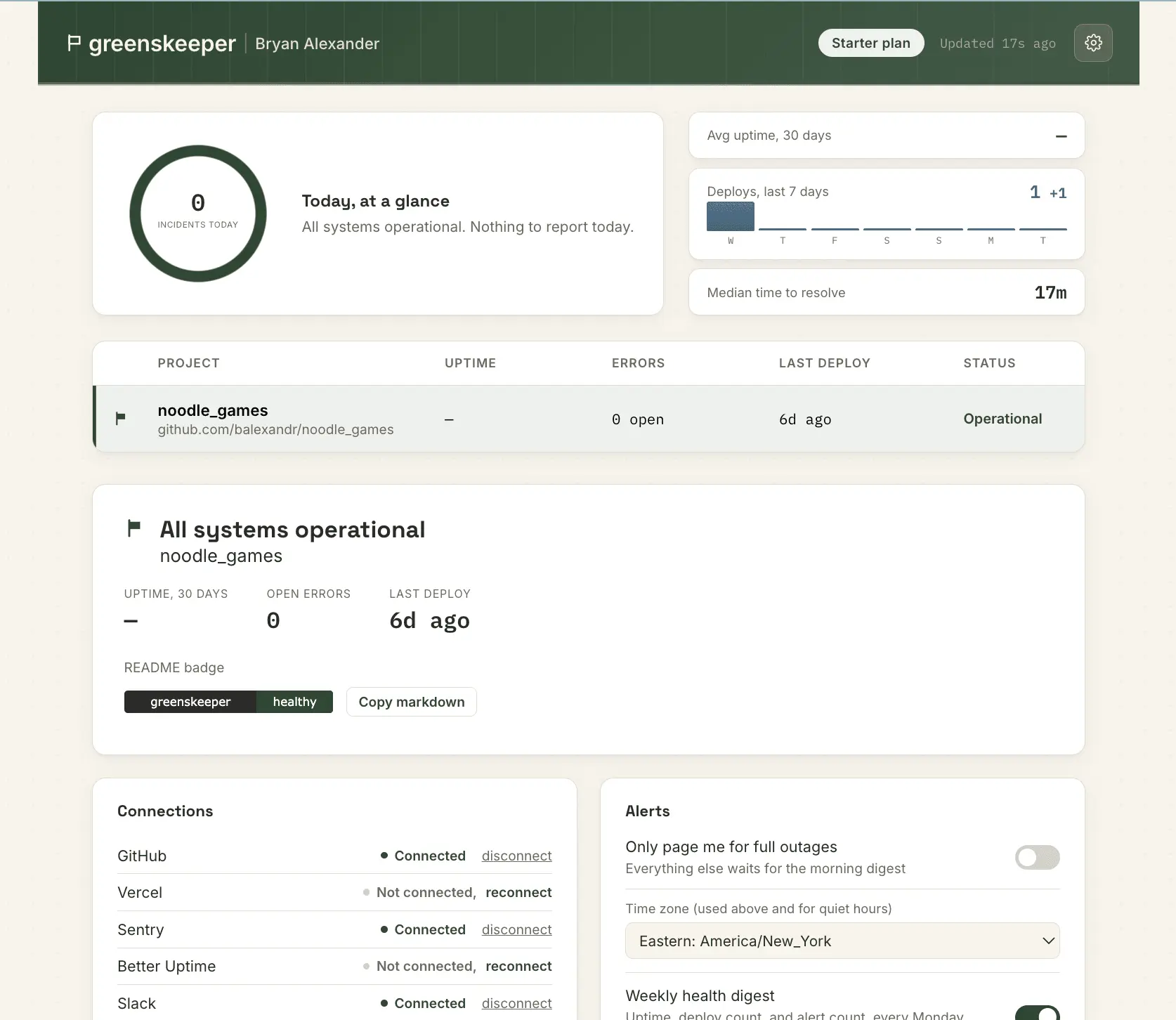Disconnect the Sentry connection
The height and width of the screenshot is (1020, 1176).
pyautogui.click(x=516, y=929)
